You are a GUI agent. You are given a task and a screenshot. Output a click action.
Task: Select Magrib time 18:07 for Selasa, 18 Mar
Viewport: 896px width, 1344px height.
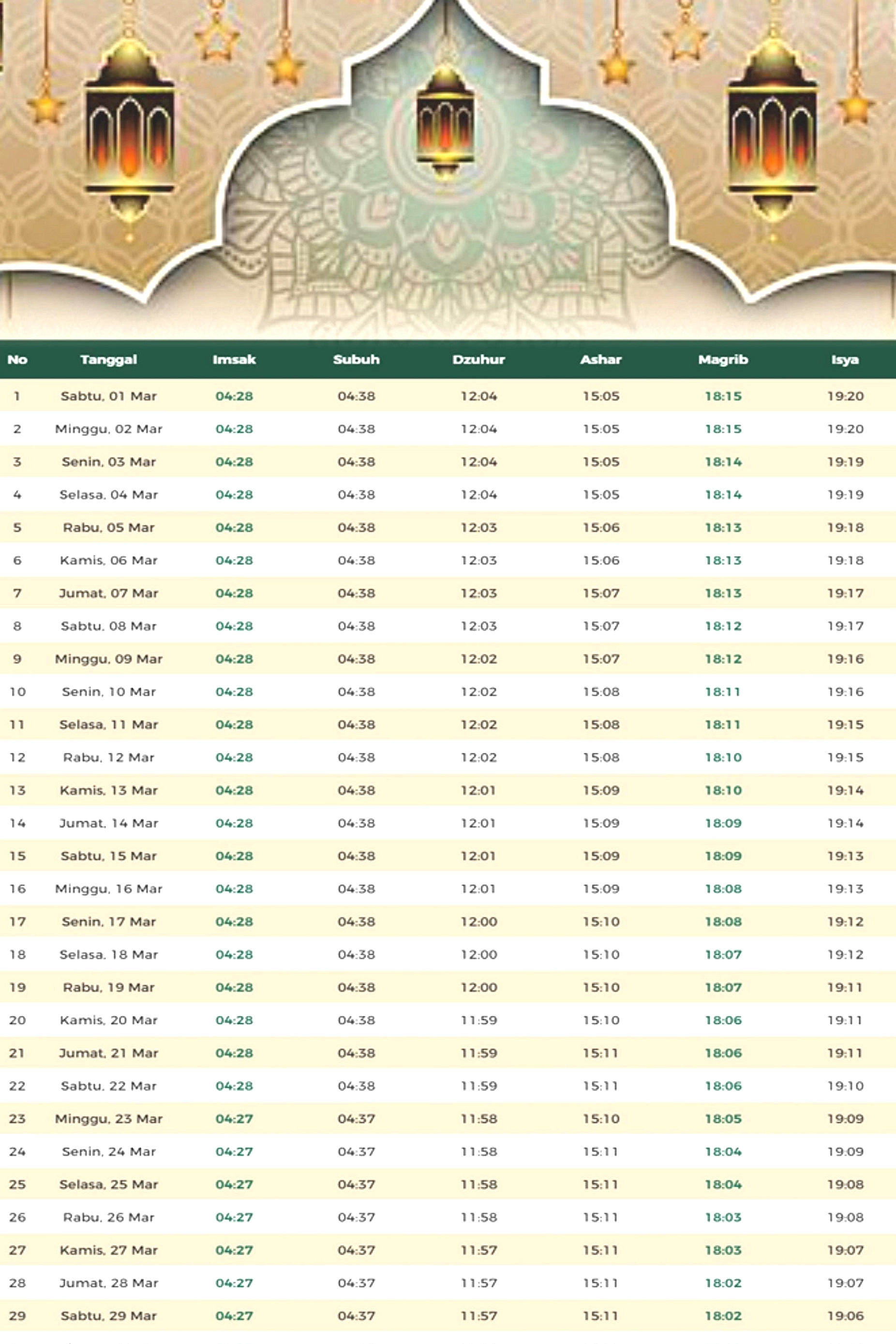(x=723, y=955)
